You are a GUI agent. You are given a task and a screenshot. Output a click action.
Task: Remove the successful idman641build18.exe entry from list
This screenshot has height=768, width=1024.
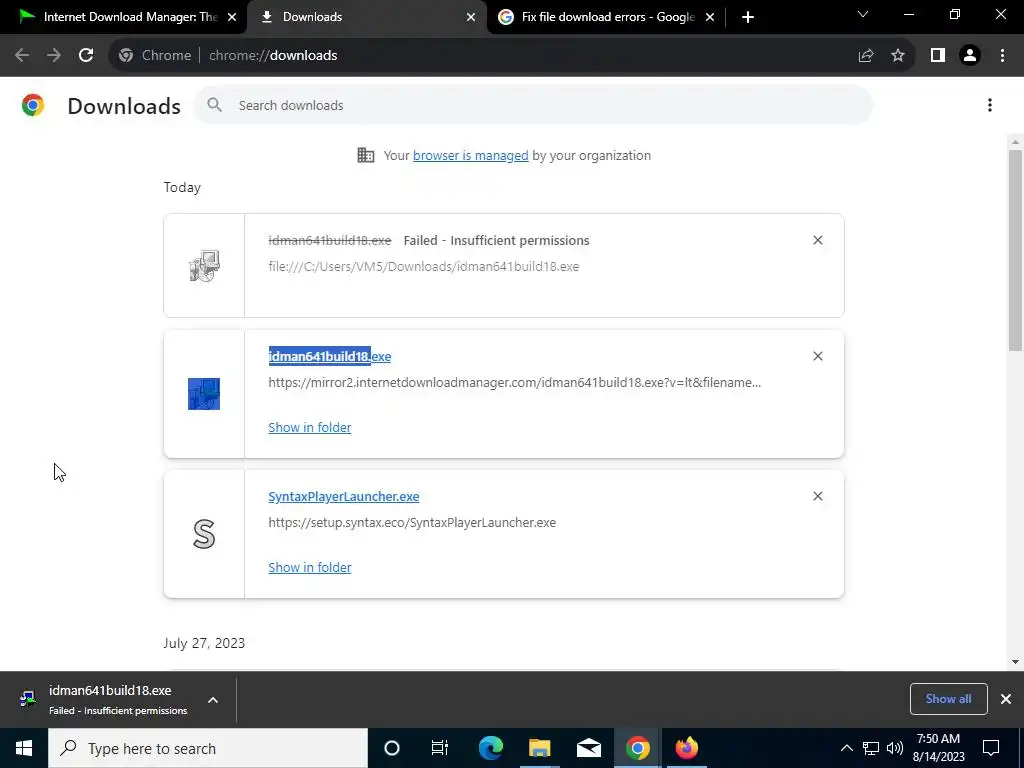point(818,356)
